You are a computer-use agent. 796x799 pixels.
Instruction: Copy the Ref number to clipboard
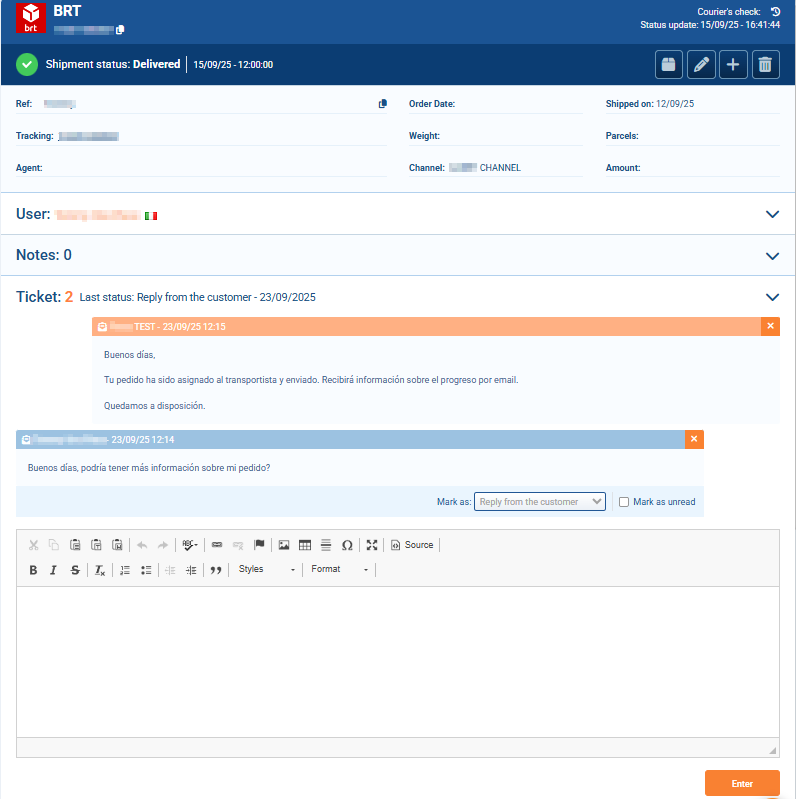click(x=383, y=104)
